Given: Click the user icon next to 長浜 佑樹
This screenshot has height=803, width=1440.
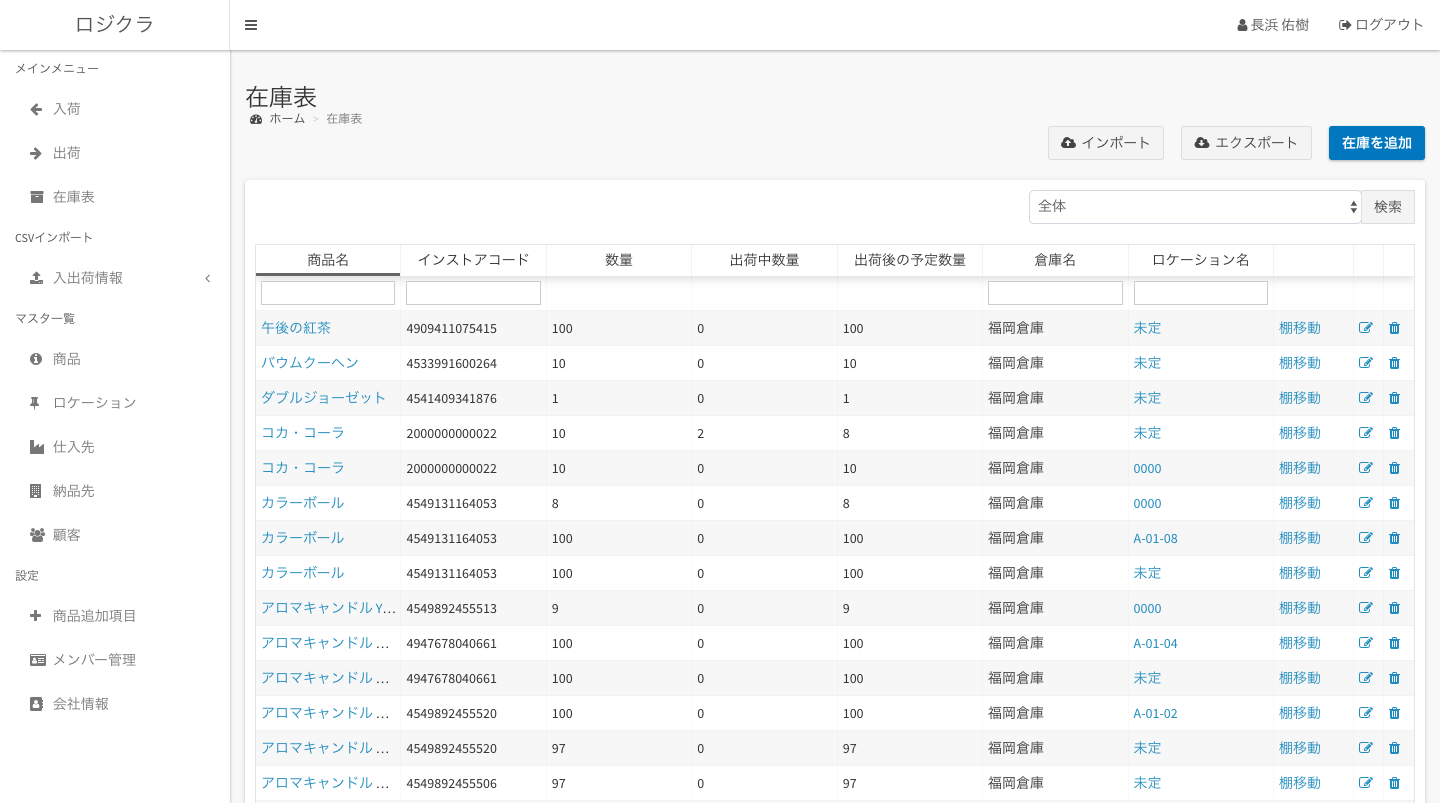Looking at the screenshot, I should [x=1241, y=24].
